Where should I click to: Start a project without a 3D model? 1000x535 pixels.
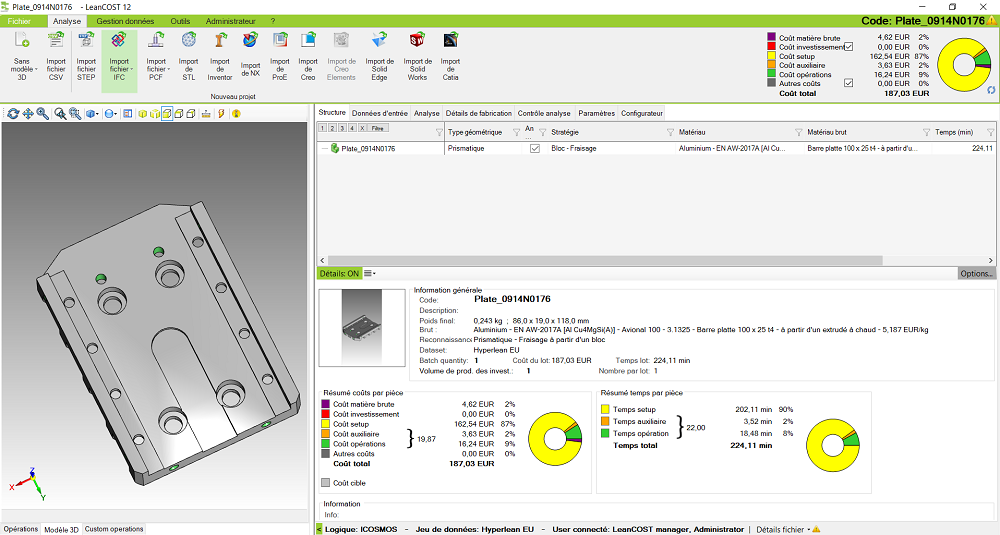pos(22,56)
